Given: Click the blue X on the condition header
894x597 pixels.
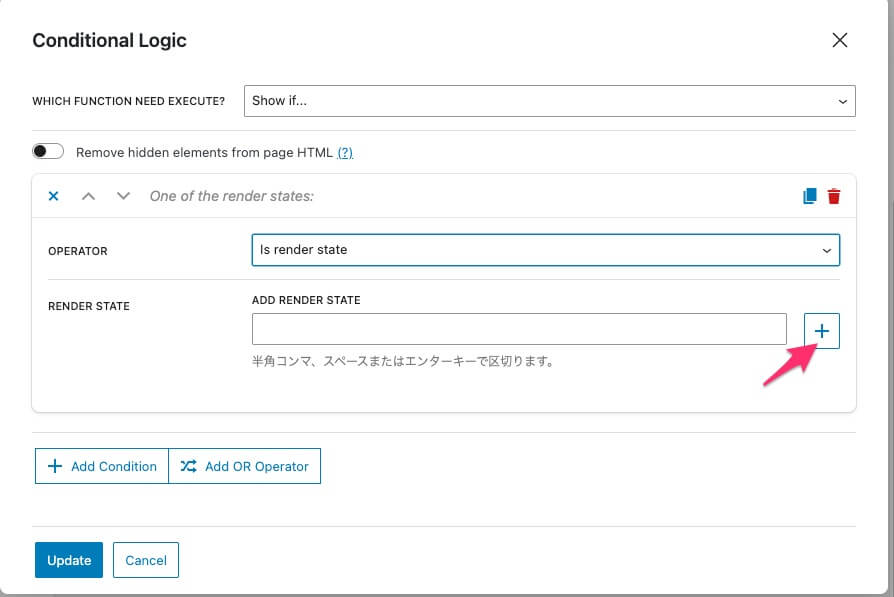Looking at the screenshot, I should (x=54, y=196).
